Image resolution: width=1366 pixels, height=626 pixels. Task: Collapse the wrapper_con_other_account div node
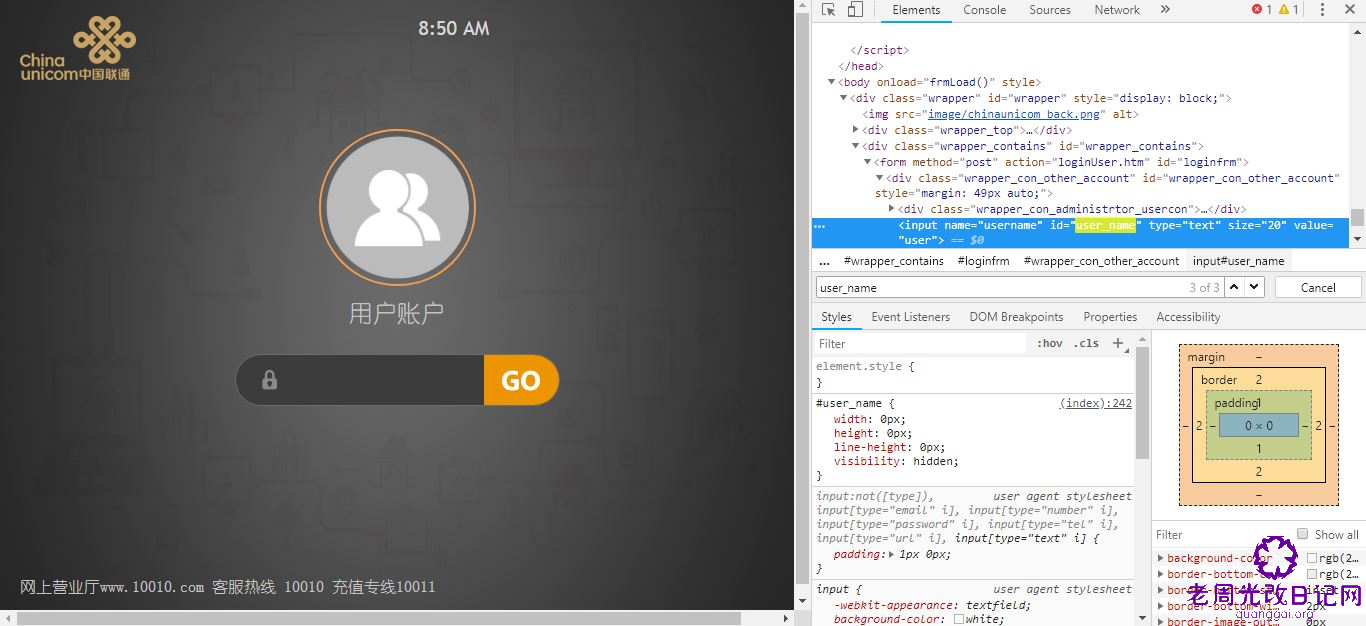point(880,178)
